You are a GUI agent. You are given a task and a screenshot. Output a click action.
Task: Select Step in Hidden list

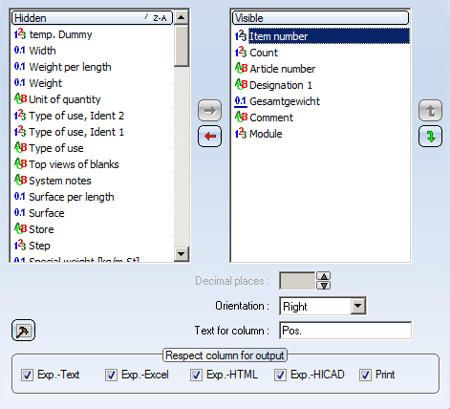(39, 246)
